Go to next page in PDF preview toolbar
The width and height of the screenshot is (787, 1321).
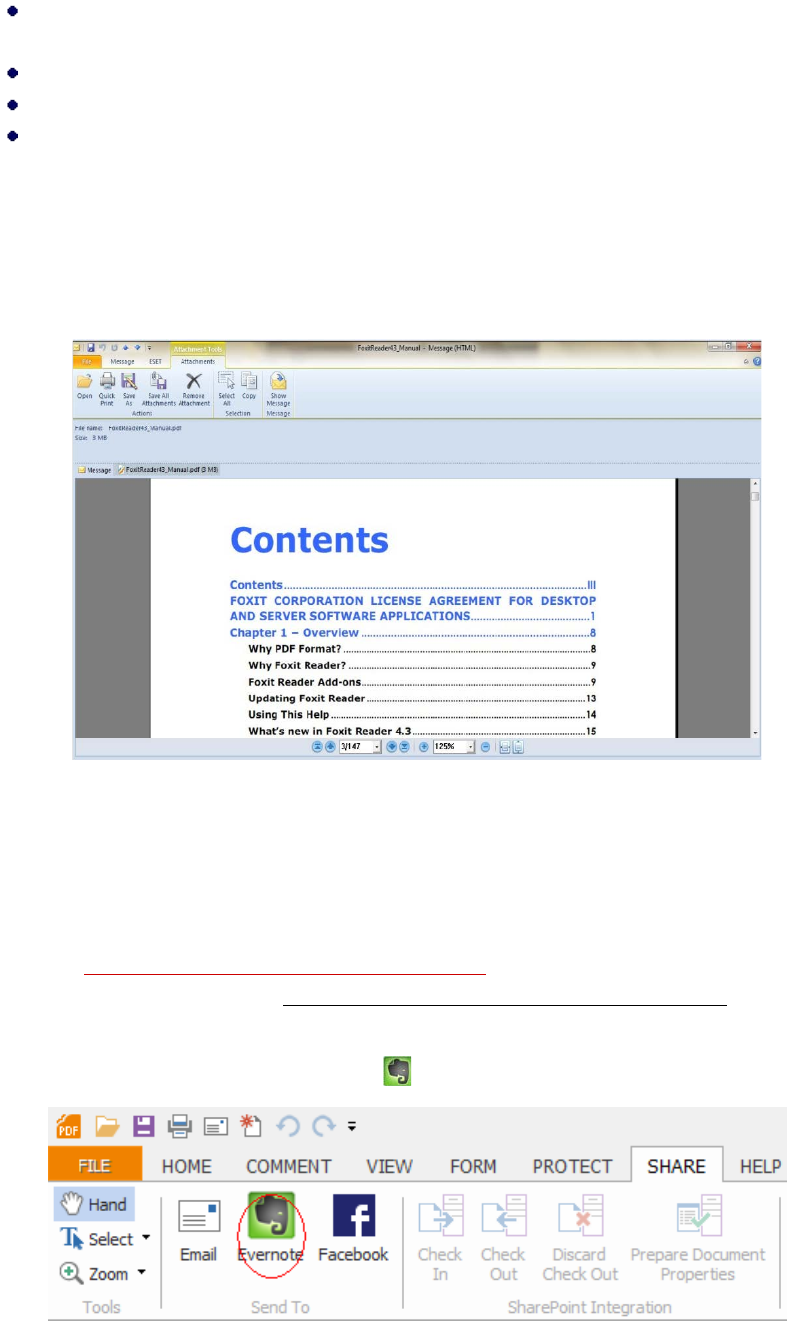click(392, 747)
